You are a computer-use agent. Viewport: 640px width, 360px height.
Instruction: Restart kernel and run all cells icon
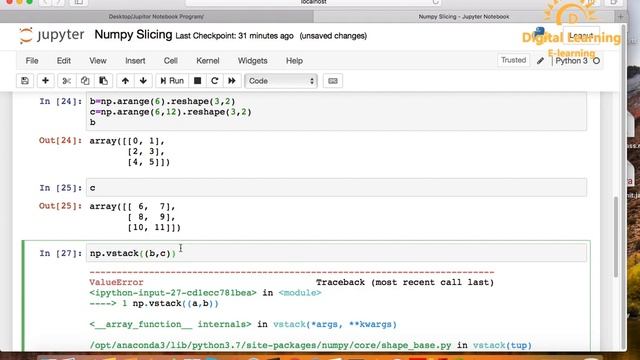(232, 81)
